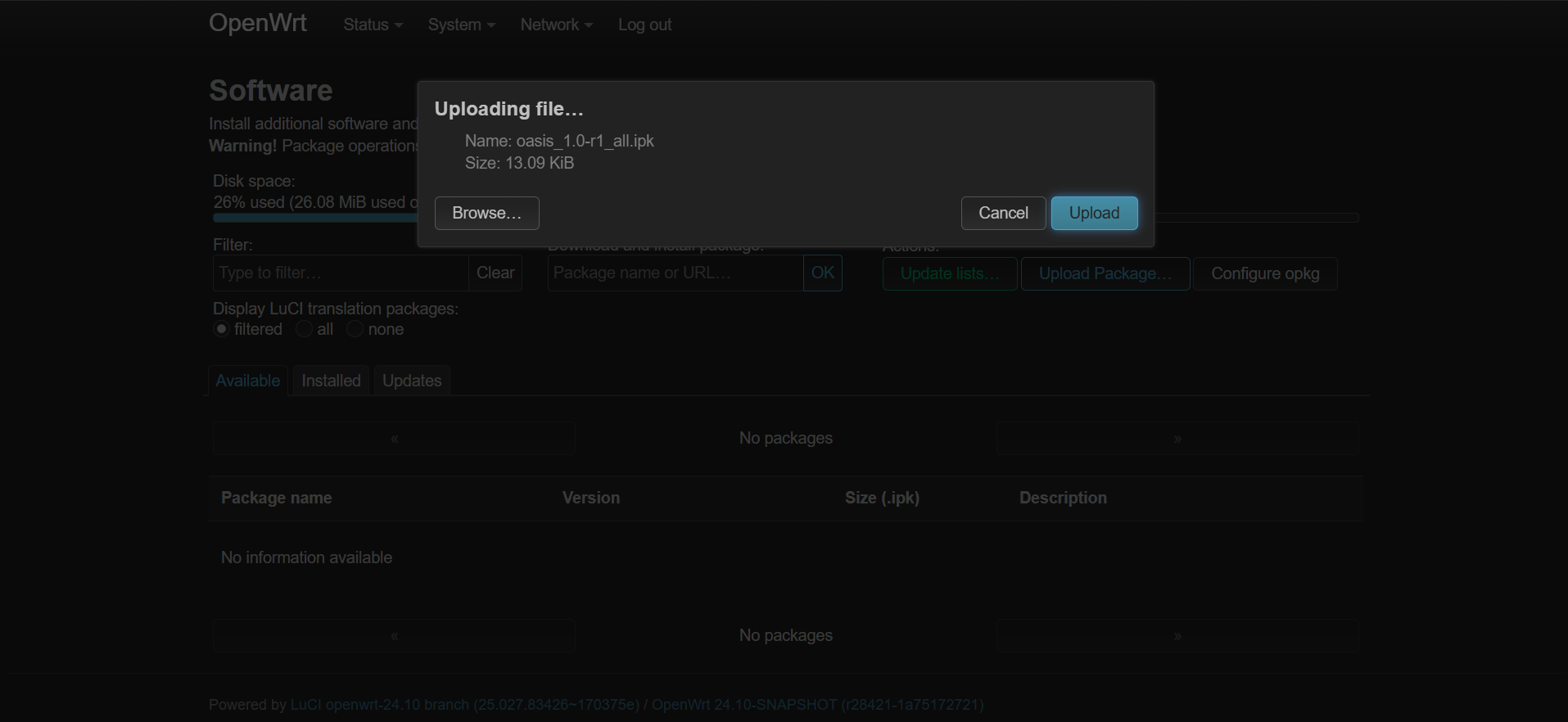Click 'No information available' table row
The width and height of the screenshot is (1568, 722).
[x=786, y=557]
